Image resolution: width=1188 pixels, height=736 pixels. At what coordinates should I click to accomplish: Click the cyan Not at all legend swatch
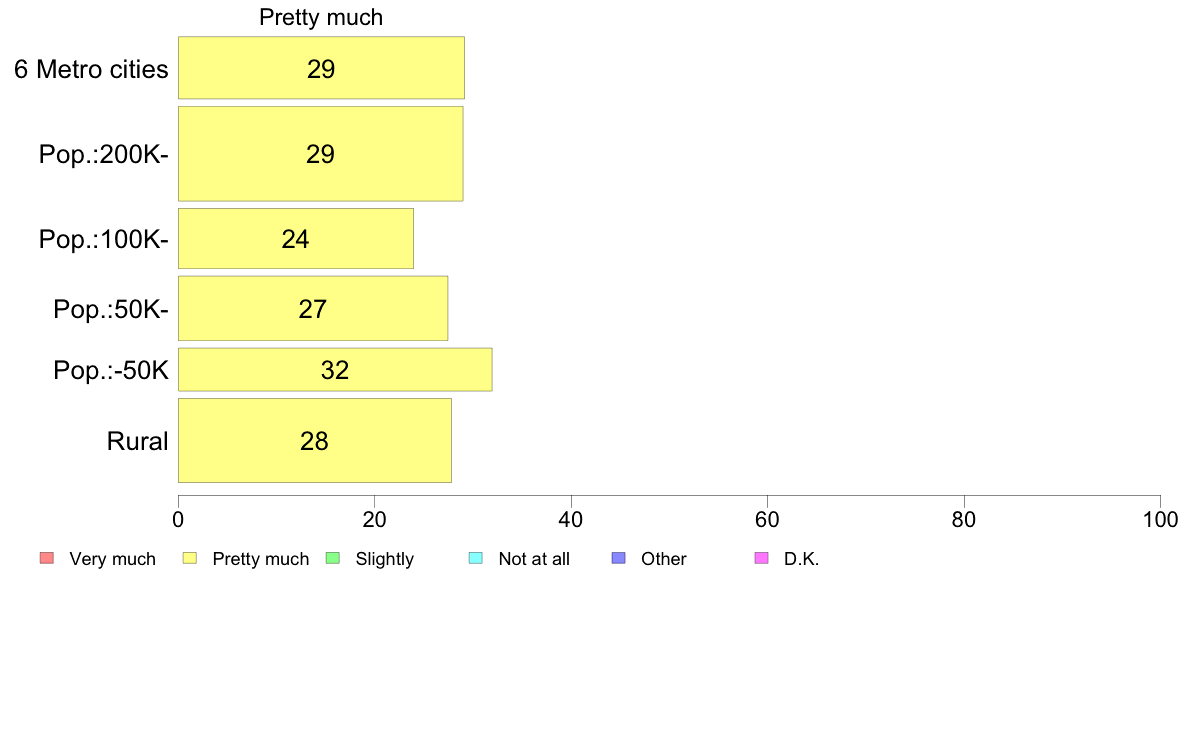476,559
